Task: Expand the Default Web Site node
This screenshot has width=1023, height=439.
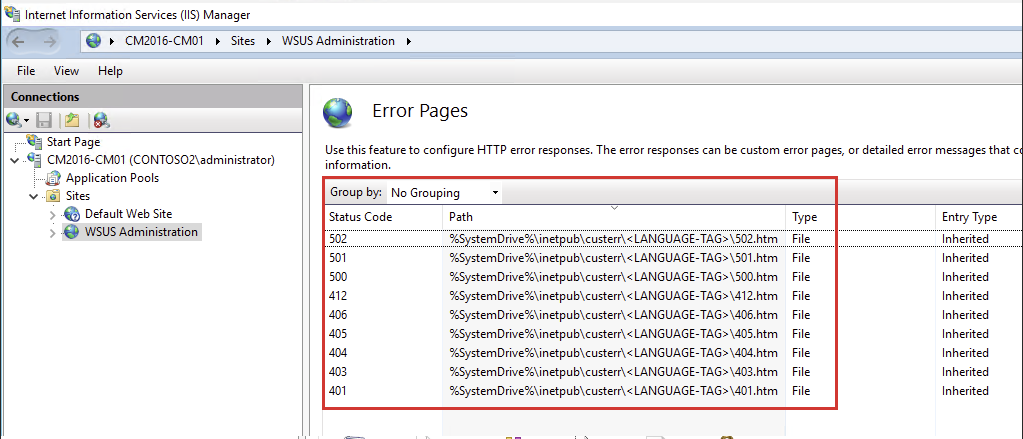Action: coord(53,214)
